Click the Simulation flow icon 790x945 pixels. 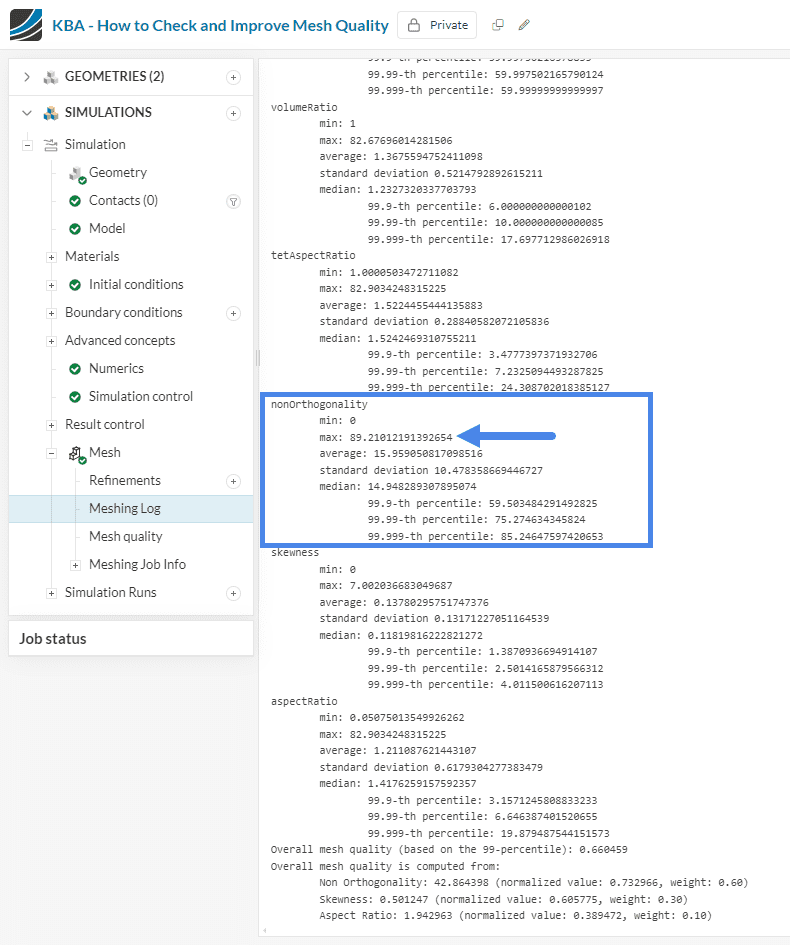(51, 145)
